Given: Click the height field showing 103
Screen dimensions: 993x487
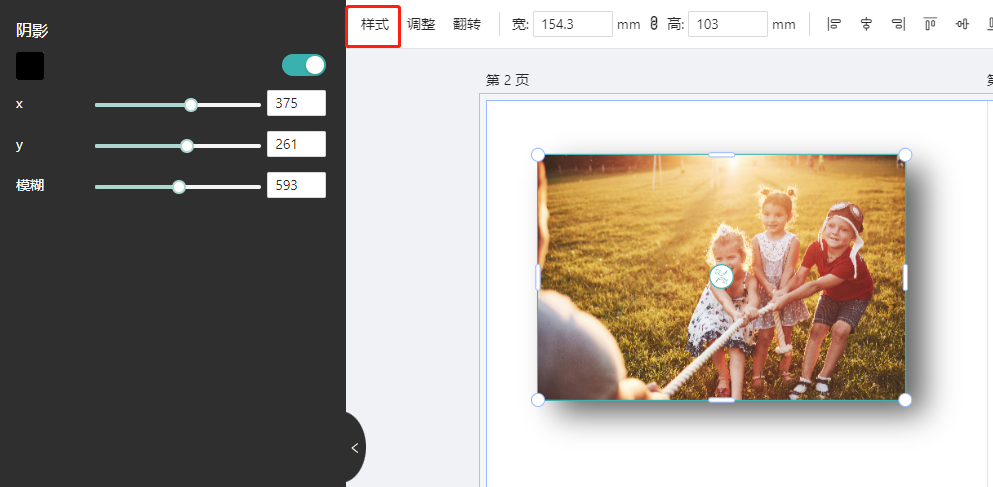Looking at the screenshot, I should [728, 24].
